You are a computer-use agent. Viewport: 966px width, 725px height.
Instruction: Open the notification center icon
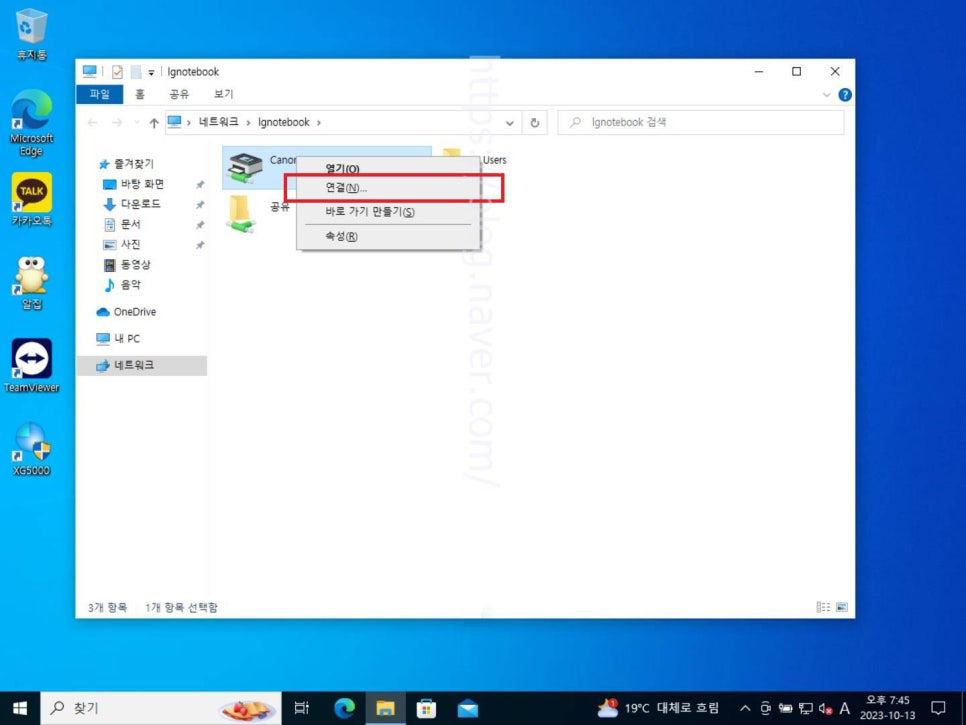coord(938,708)
